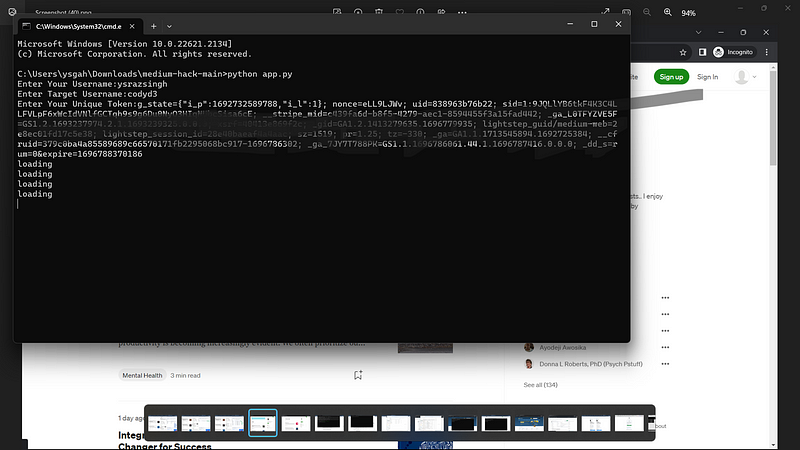
Task: Click the Photos app icon in title bar
Action: point(12,12)
